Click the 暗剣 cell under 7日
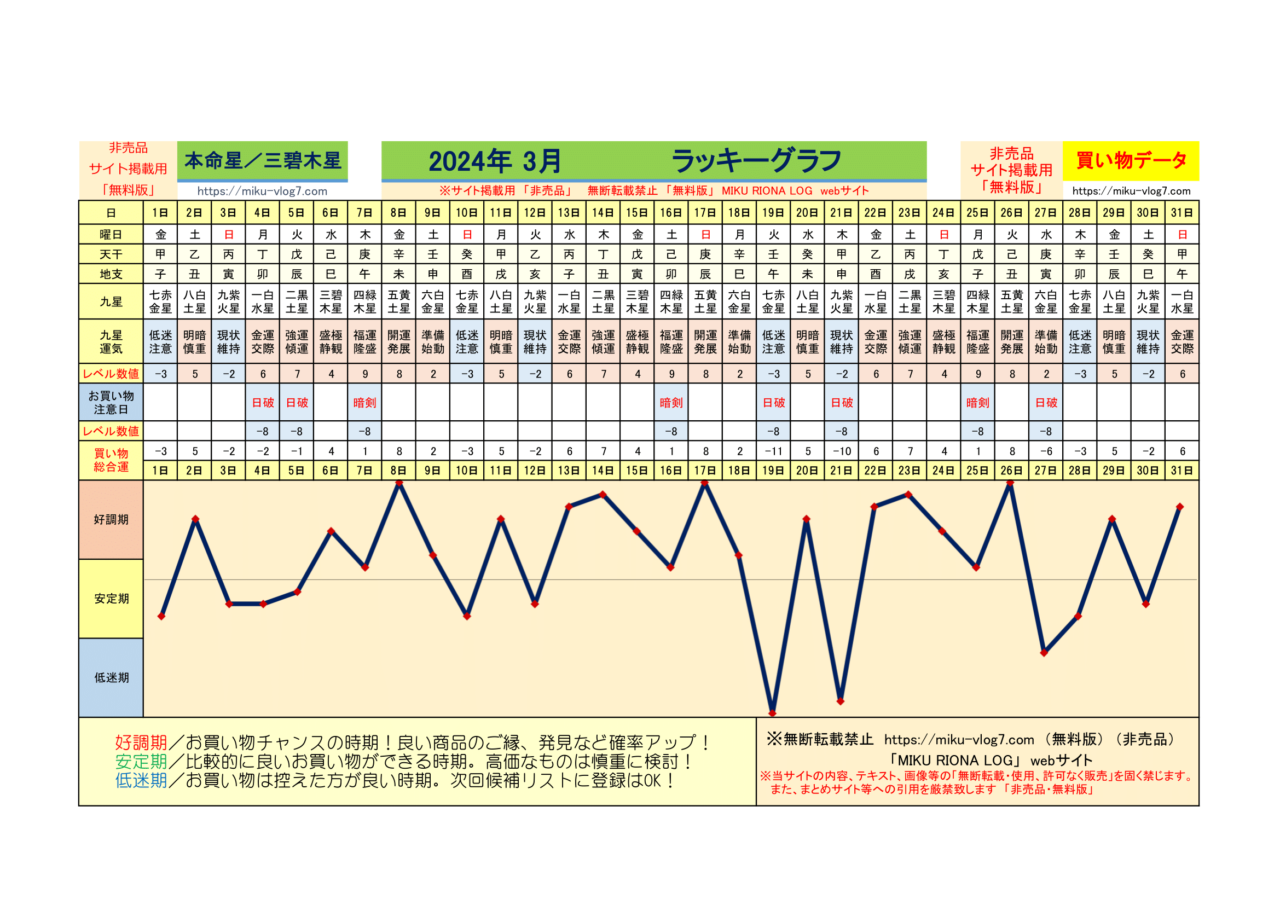 click(x=365, y=402)
